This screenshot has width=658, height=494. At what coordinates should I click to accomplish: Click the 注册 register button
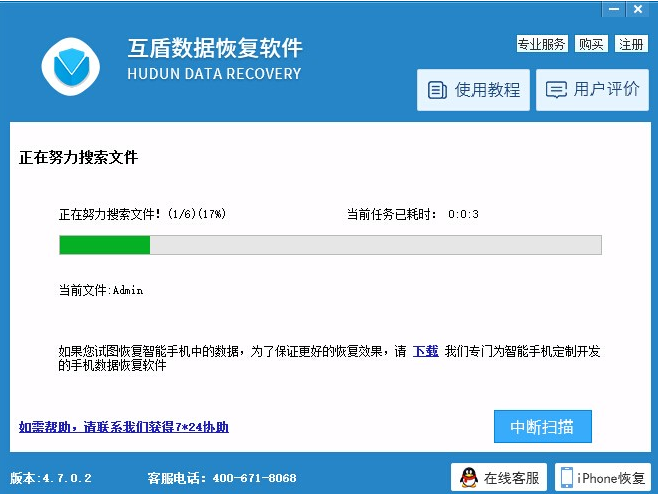(631, 44)
